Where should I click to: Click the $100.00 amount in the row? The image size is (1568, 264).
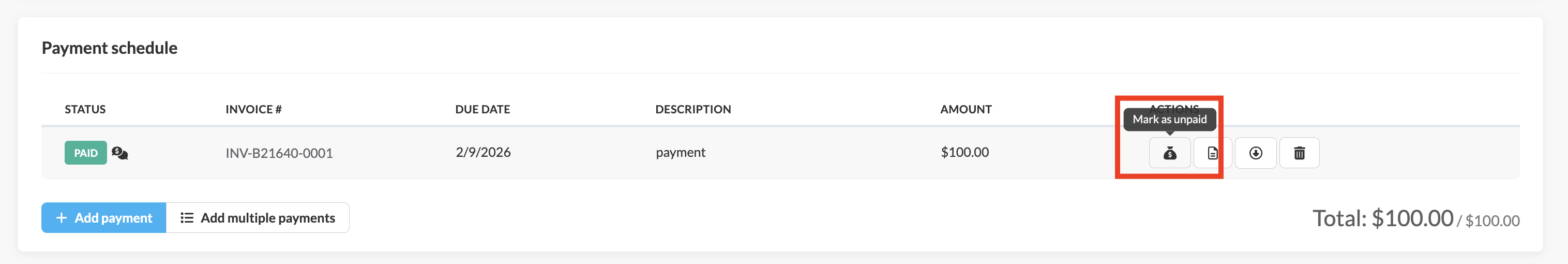(964, 152)
